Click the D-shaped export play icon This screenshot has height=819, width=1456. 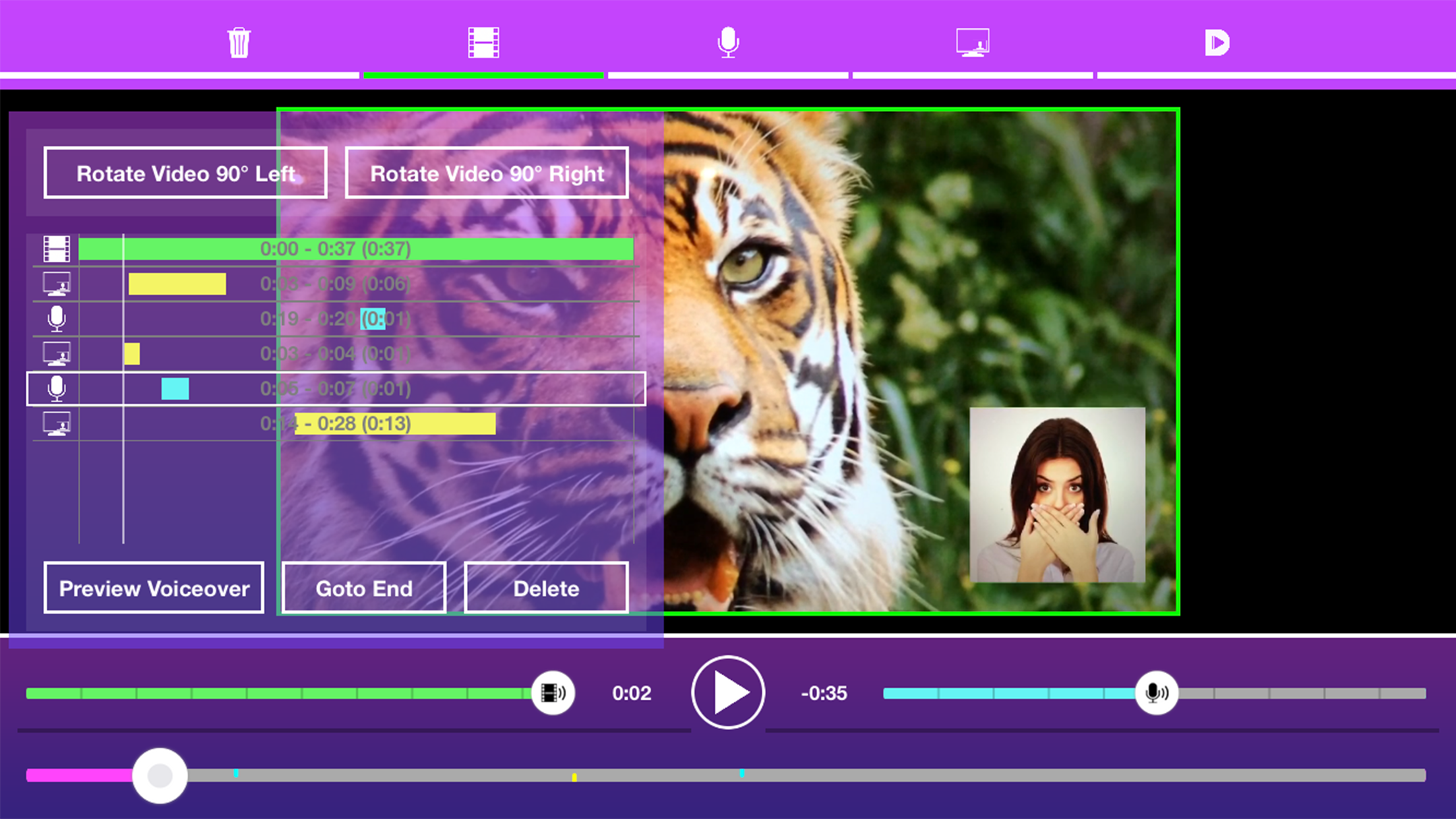(x=1217, y=43)
